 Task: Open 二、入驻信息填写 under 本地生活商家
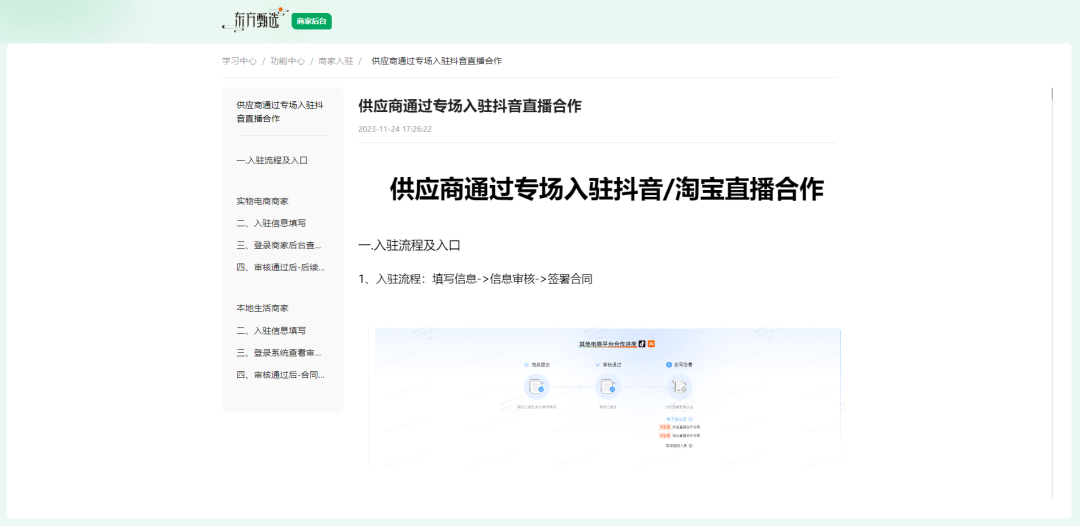[271, 330]
